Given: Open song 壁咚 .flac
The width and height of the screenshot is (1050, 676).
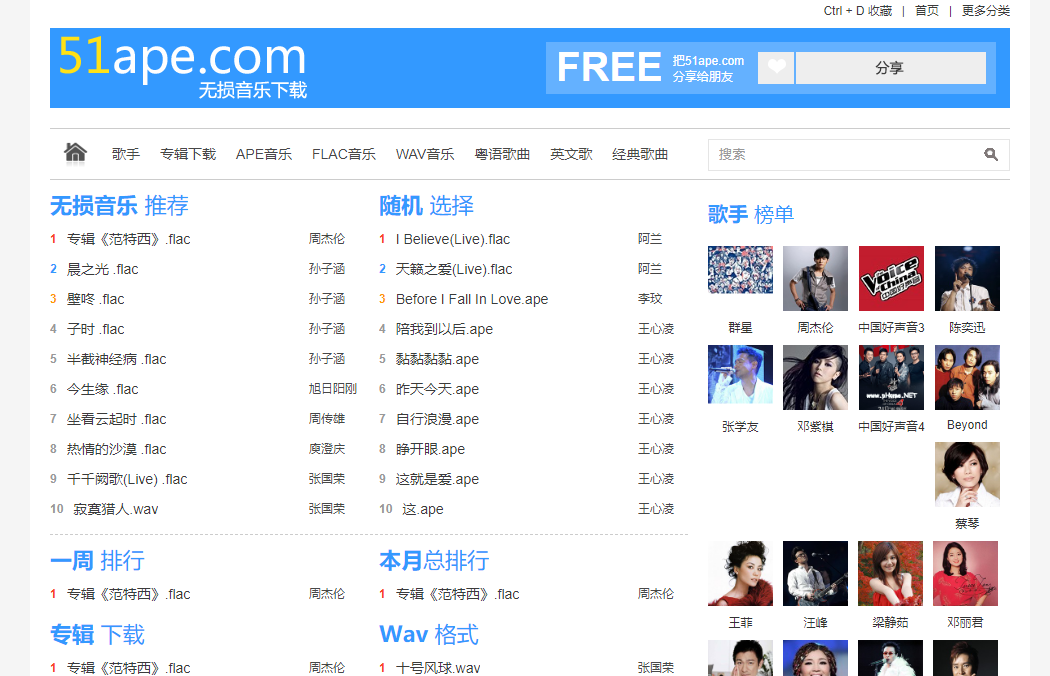Looking at the screenshot, I should tap(96, 299).
